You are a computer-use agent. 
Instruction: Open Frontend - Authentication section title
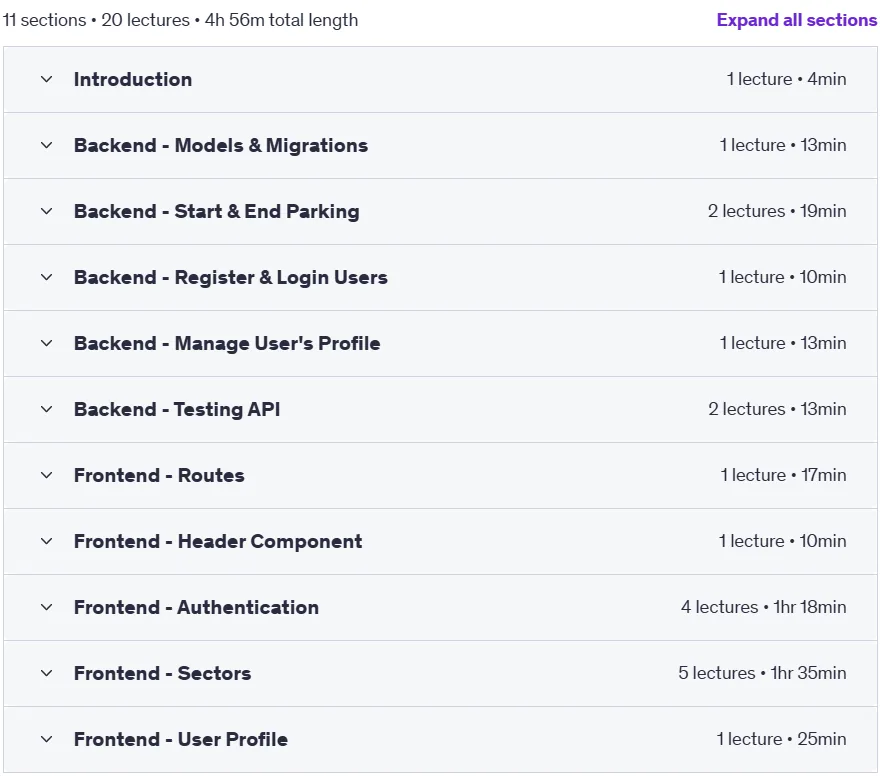click(x=196, y=607)
